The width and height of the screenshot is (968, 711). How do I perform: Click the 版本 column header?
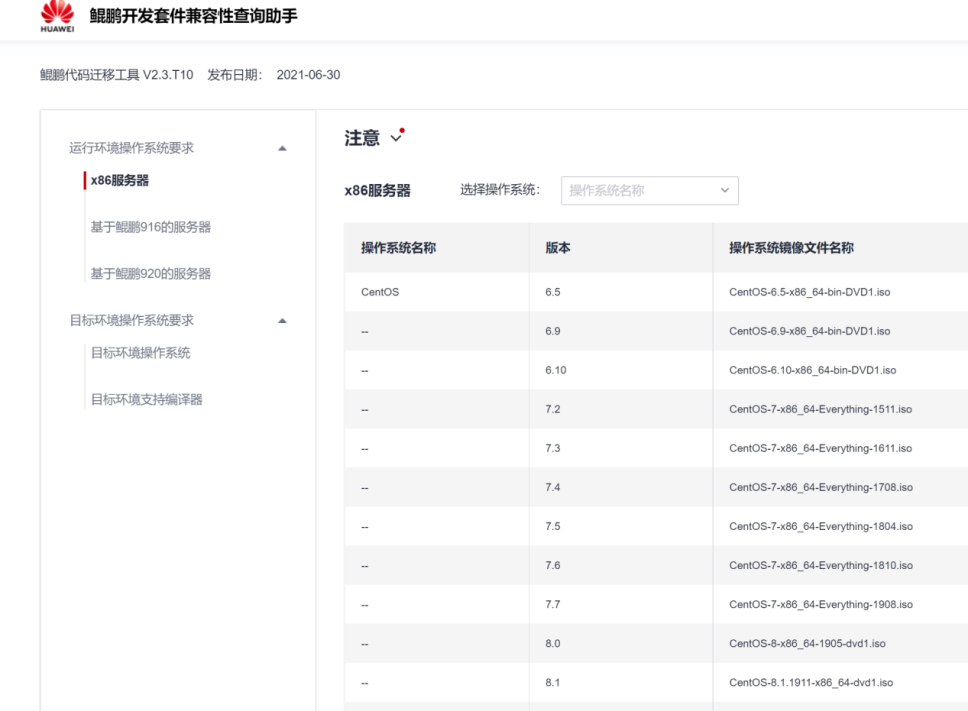[558, 249]
